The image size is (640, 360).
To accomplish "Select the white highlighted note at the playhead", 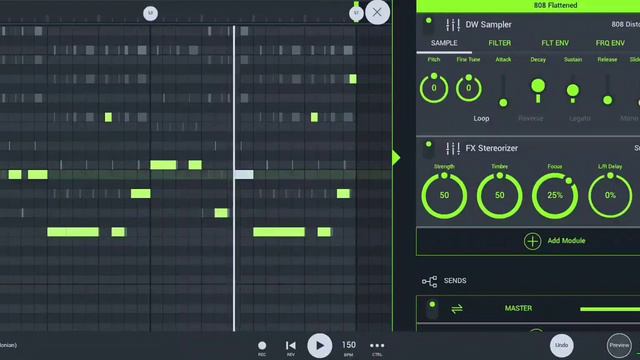I will coord(244,175).
